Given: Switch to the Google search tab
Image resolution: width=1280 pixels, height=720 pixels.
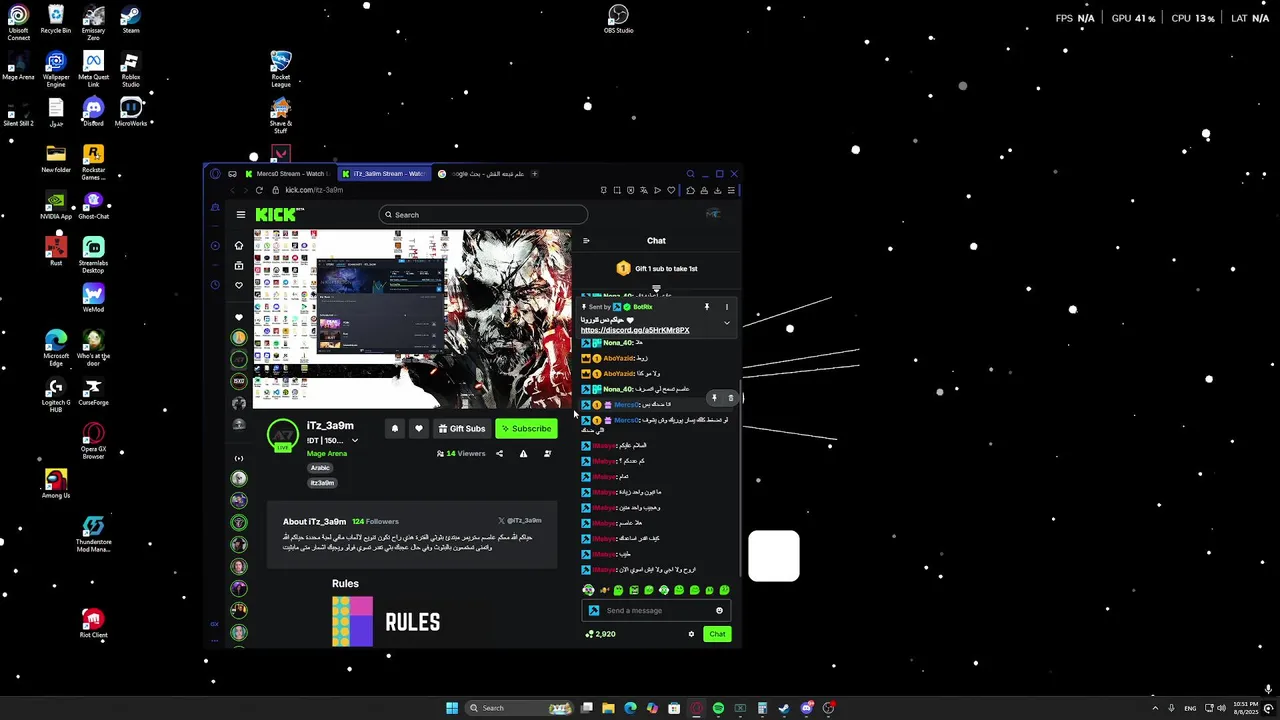Looking at the screenshot, I should pyautogui.click(x=482, y=174).
